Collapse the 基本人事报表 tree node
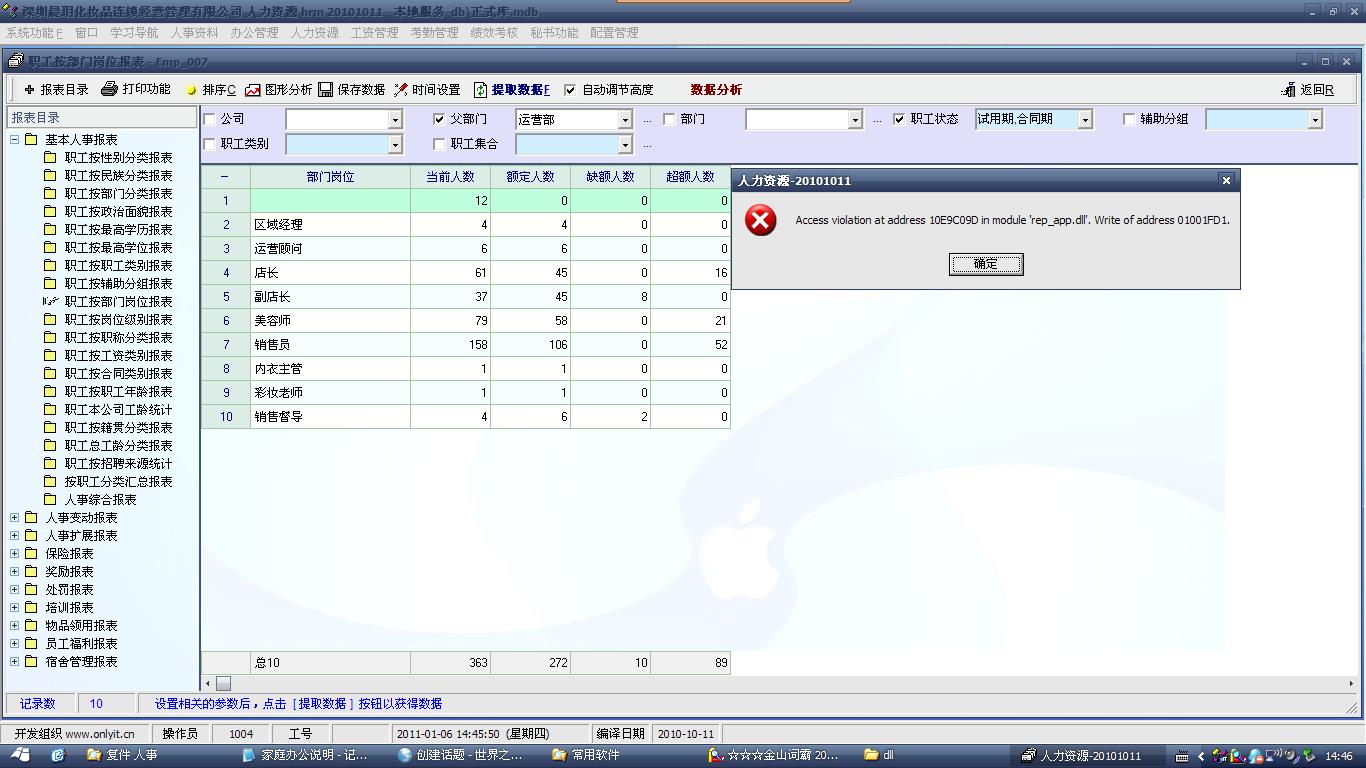 coord(15,140)
